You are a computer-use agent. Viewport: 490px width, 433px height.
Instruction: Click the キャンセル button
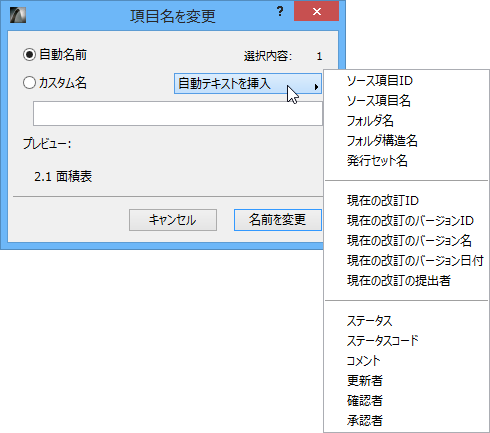click(x=173, y=220)
